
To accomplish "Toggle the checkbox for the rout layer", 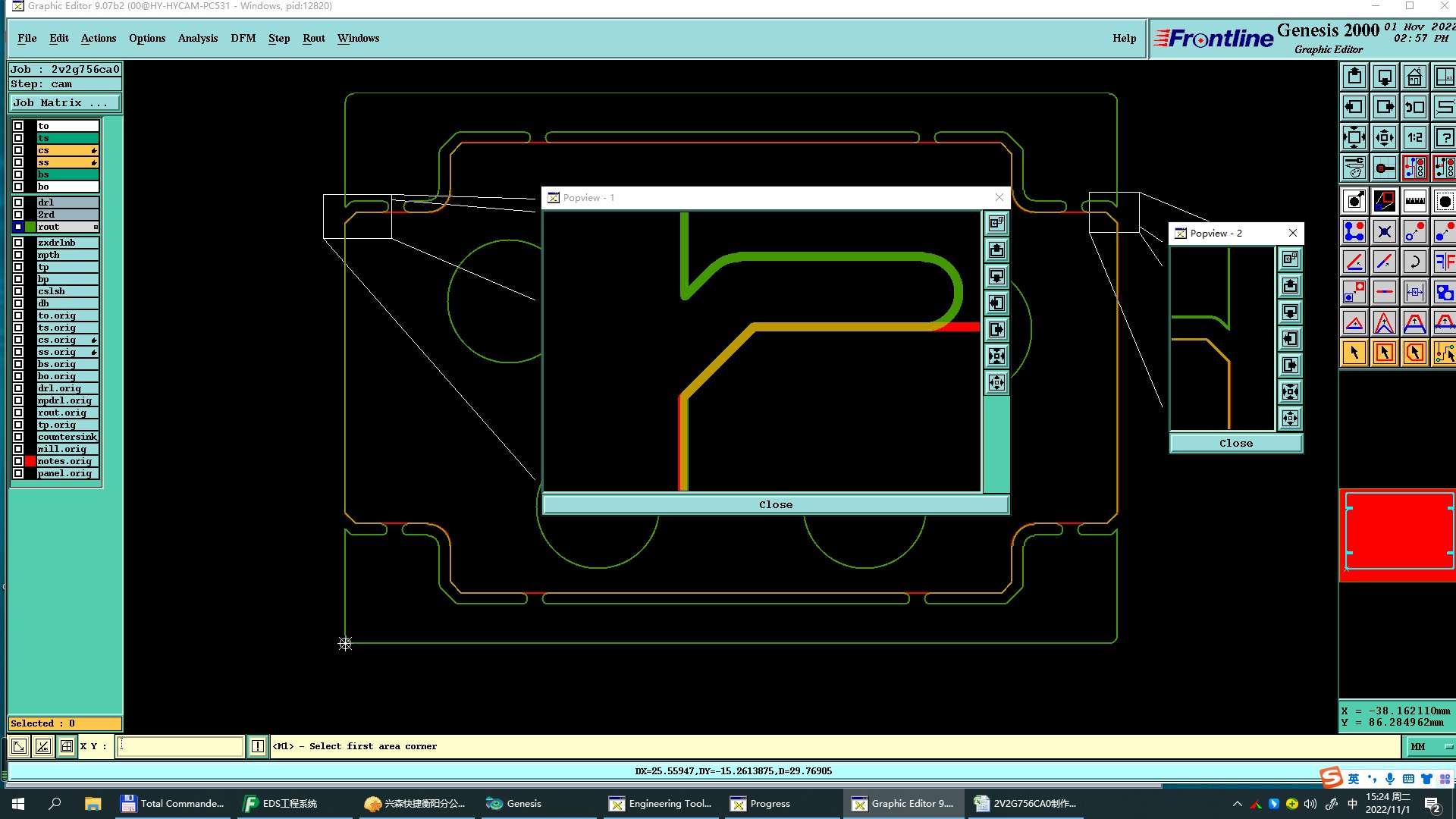I will click(x=18, y=227).
